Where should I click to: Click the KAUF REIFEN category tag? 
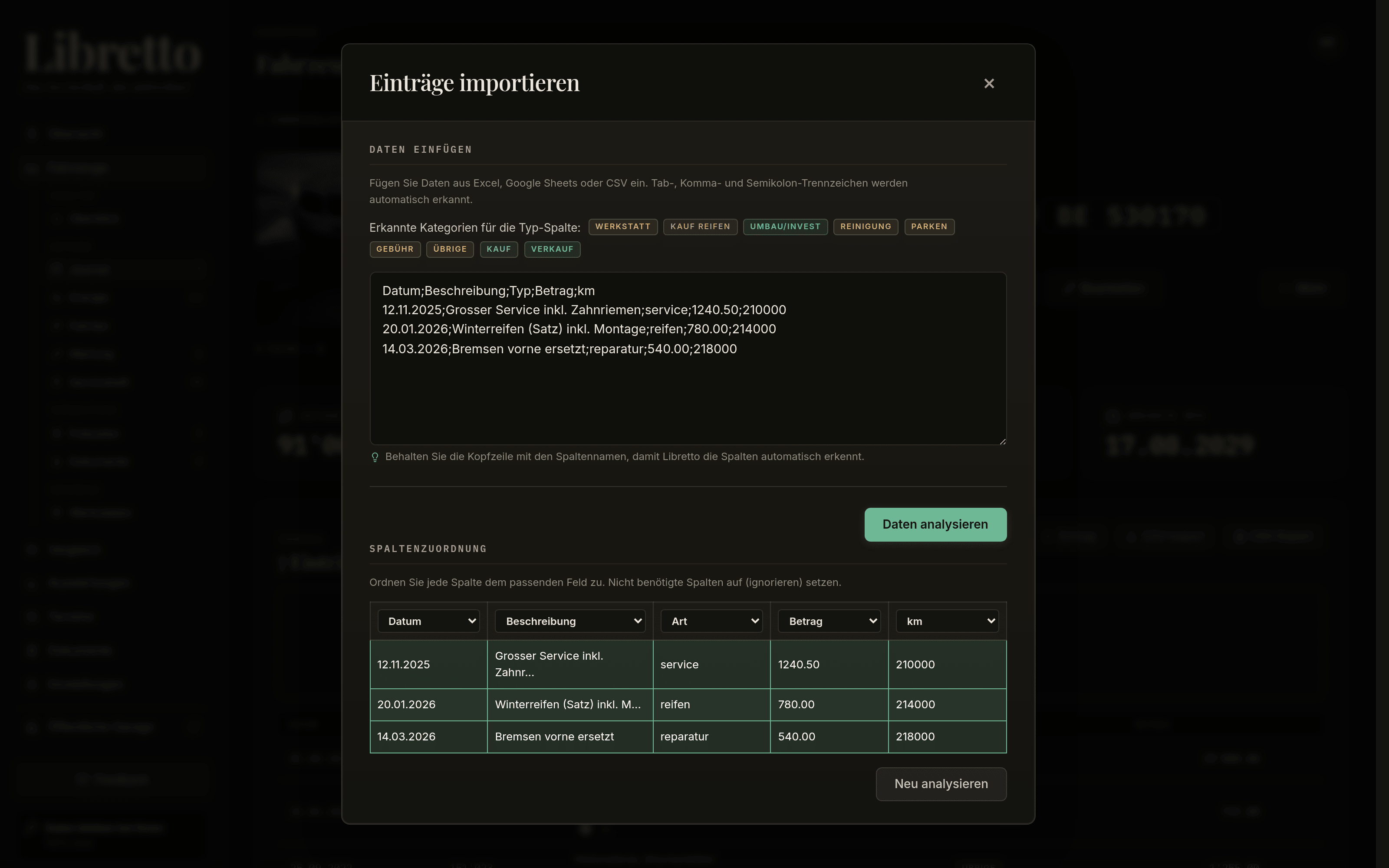pyautogui.click(x=700, y=227)
